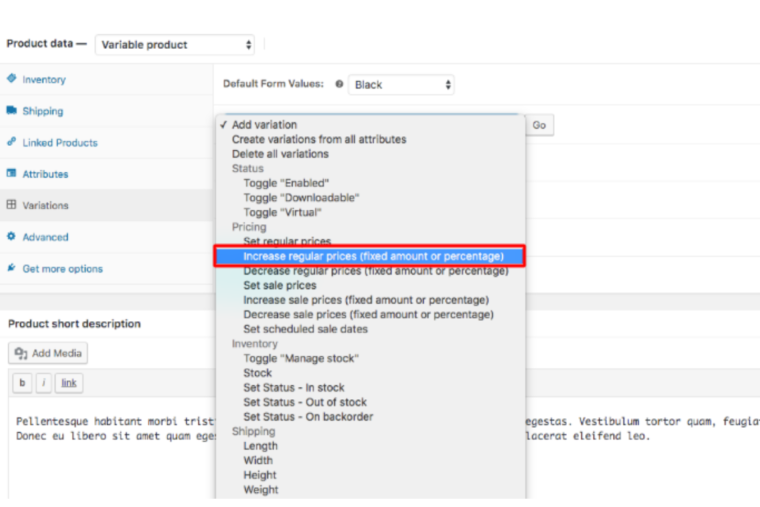Select Delete all variations option
The width and height of the screenshot is (760, 507).
click(x=370, y=154)
